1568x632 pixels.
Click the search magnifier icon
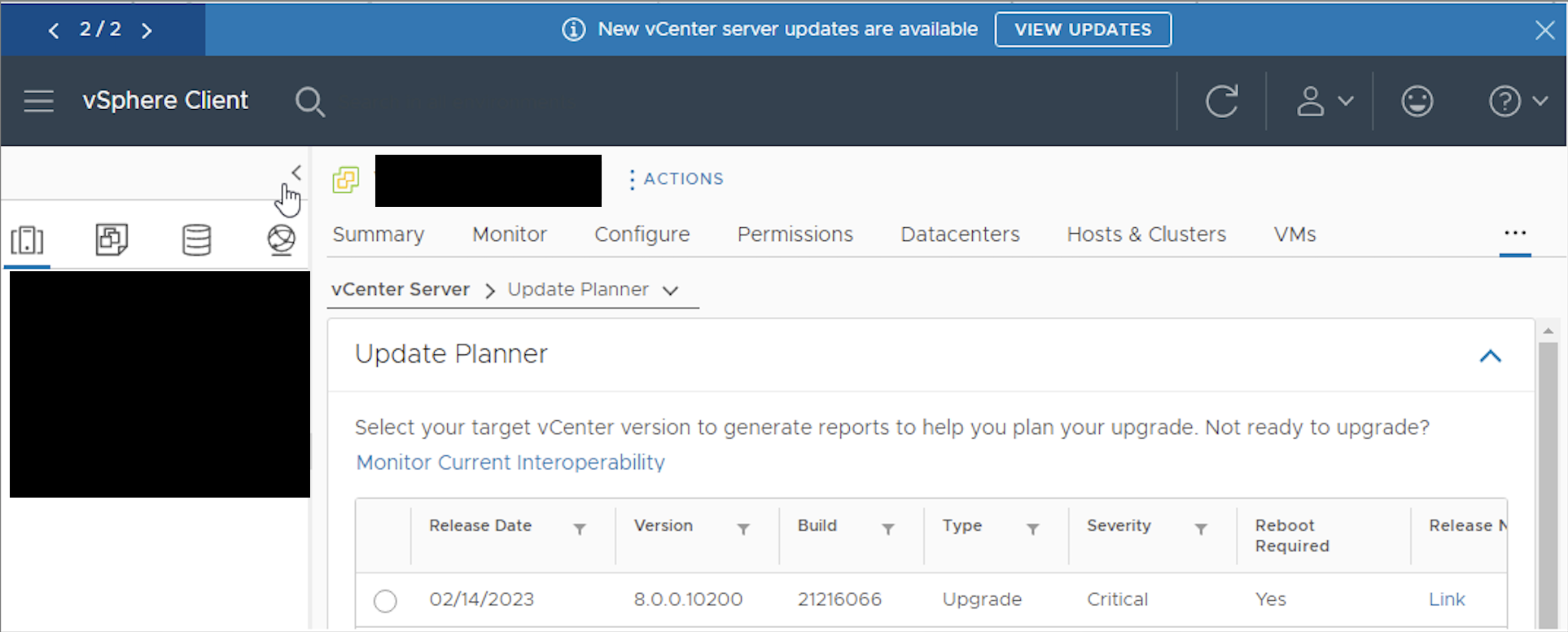point(310,102)
